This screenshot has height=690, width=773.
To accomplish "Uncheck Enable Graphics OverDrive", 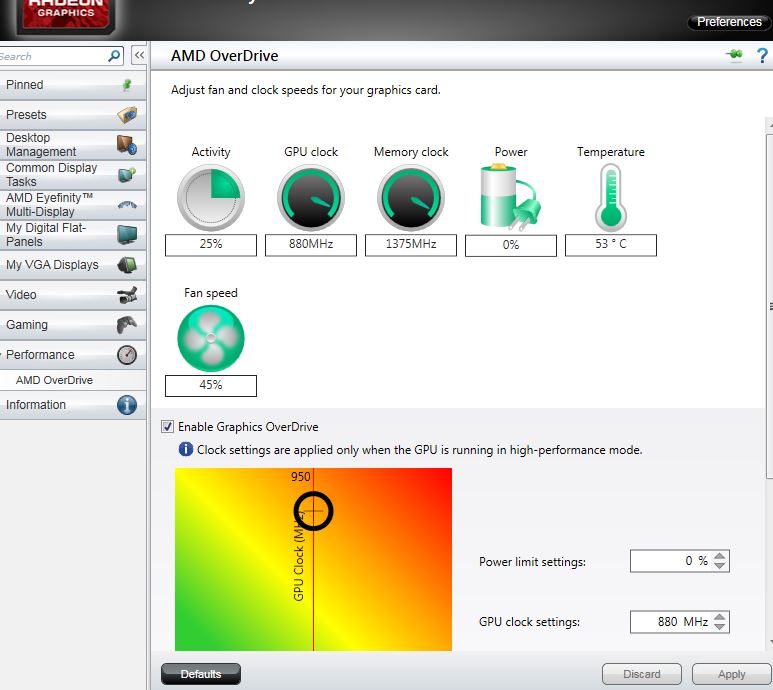I will tap(168, 426).
